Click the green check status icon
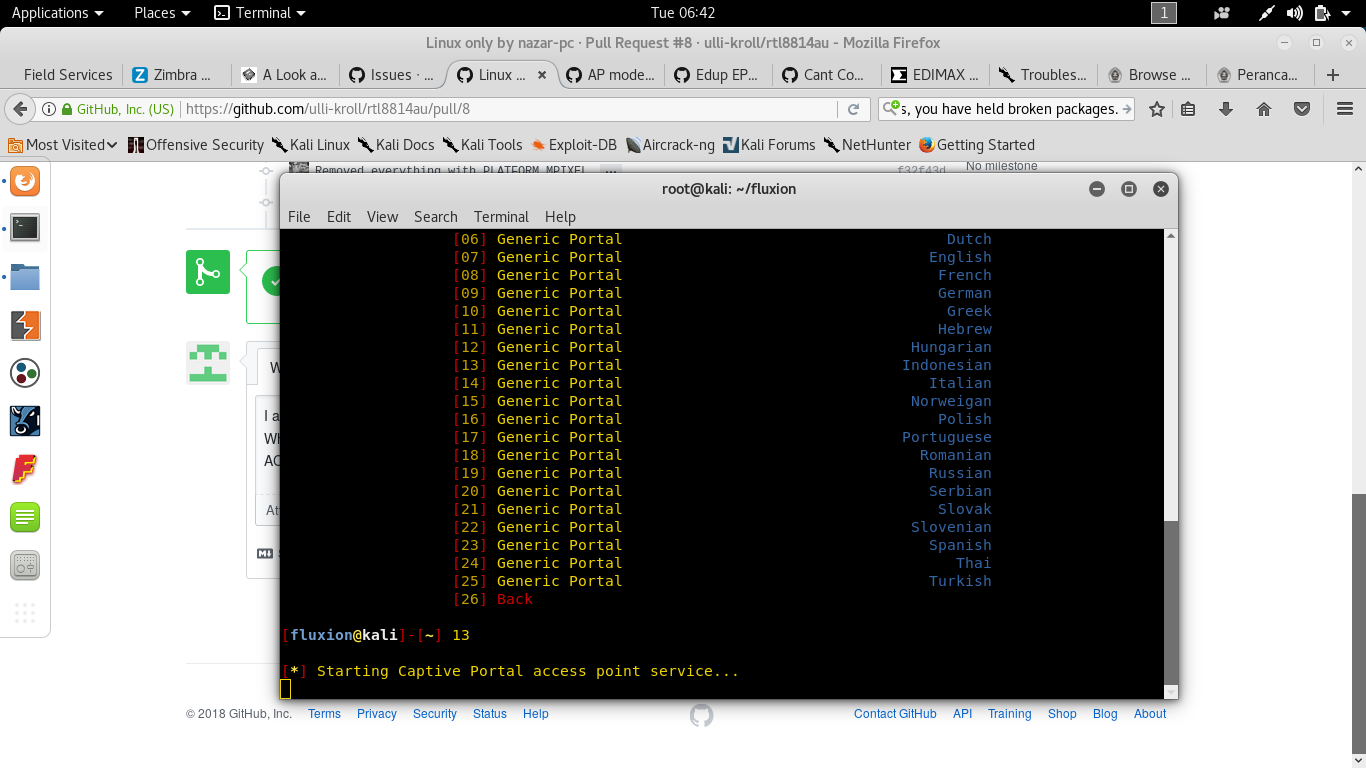1366x768 pixels. point(271,281)
